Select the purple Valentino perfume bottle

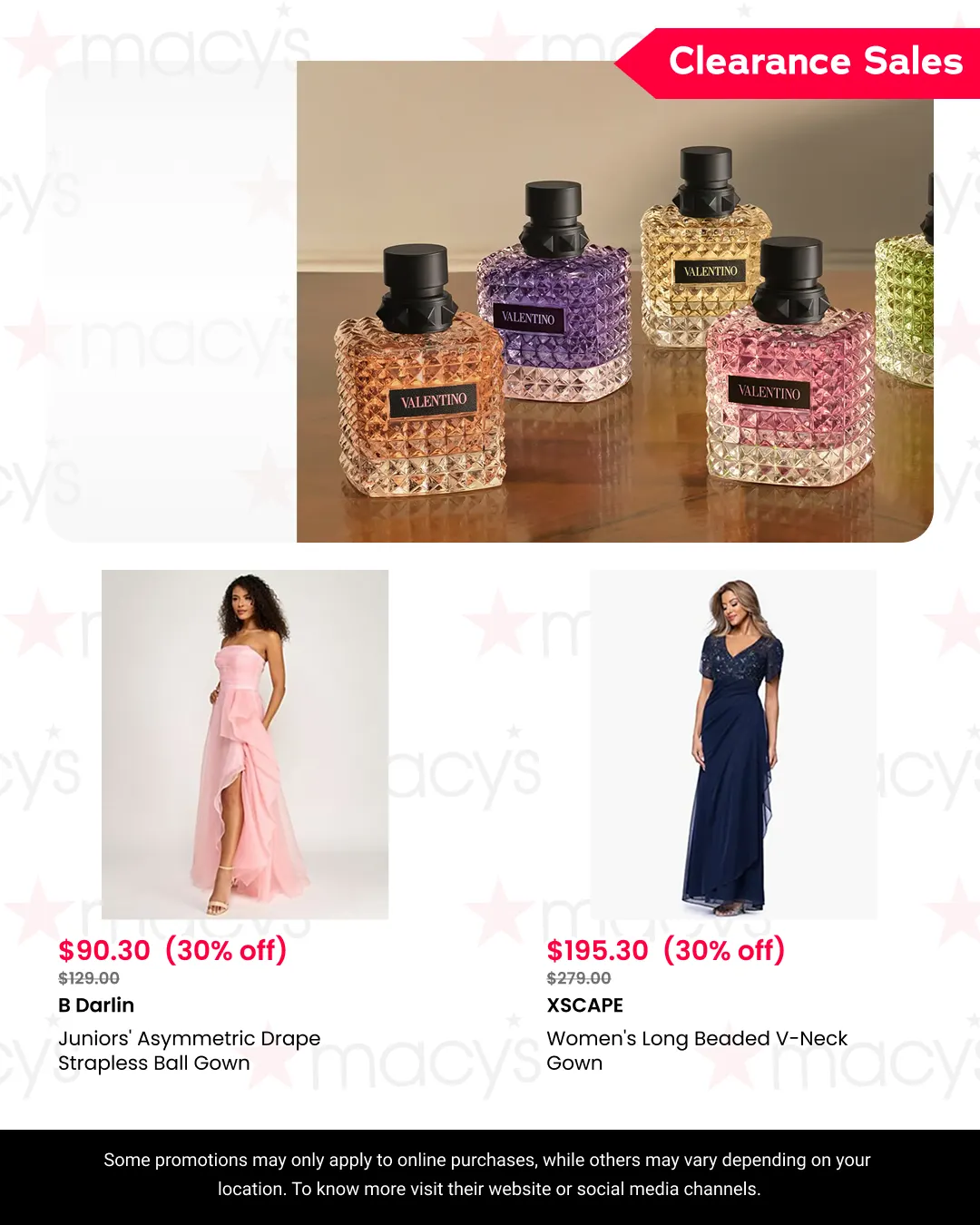click(x=554, y=292)
